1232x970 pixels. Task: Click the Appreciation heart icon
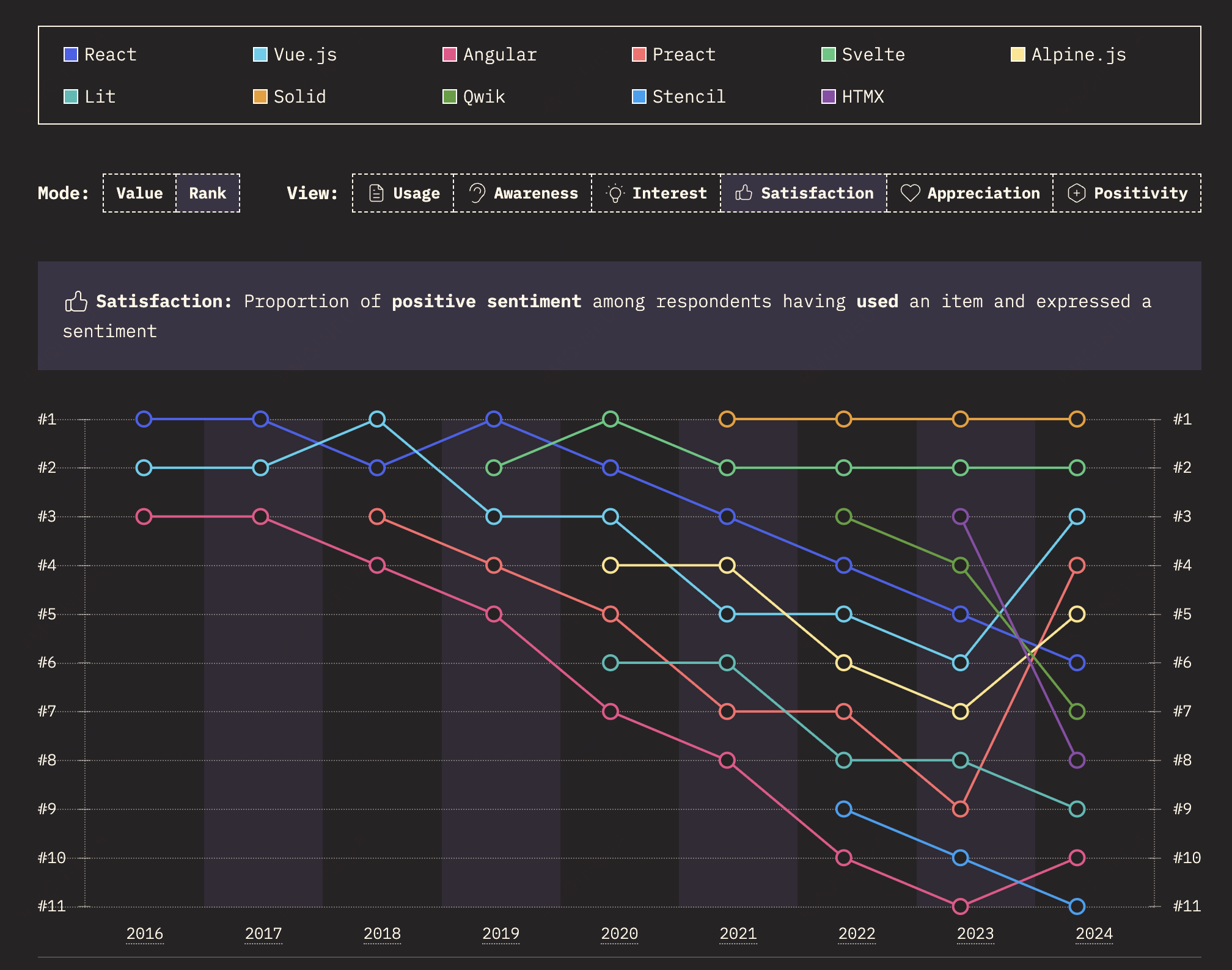pyautogui.click(x=910, y=193)
